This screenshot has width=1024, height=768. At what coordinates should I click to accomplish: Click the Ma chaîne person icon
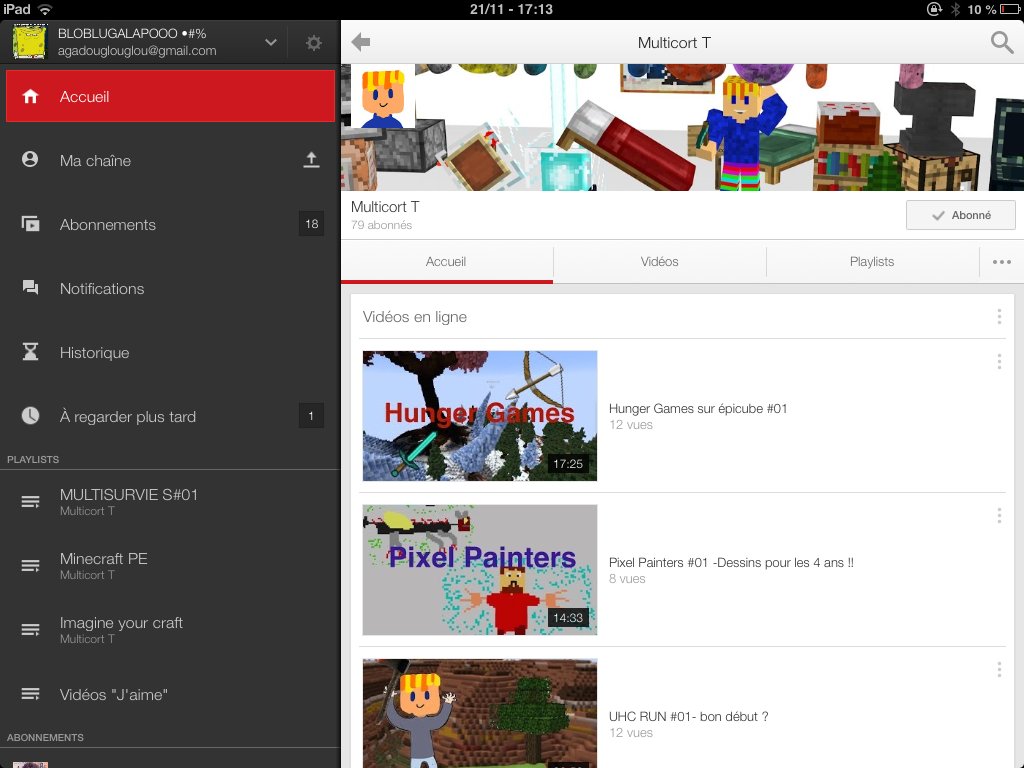pos(30,159)
